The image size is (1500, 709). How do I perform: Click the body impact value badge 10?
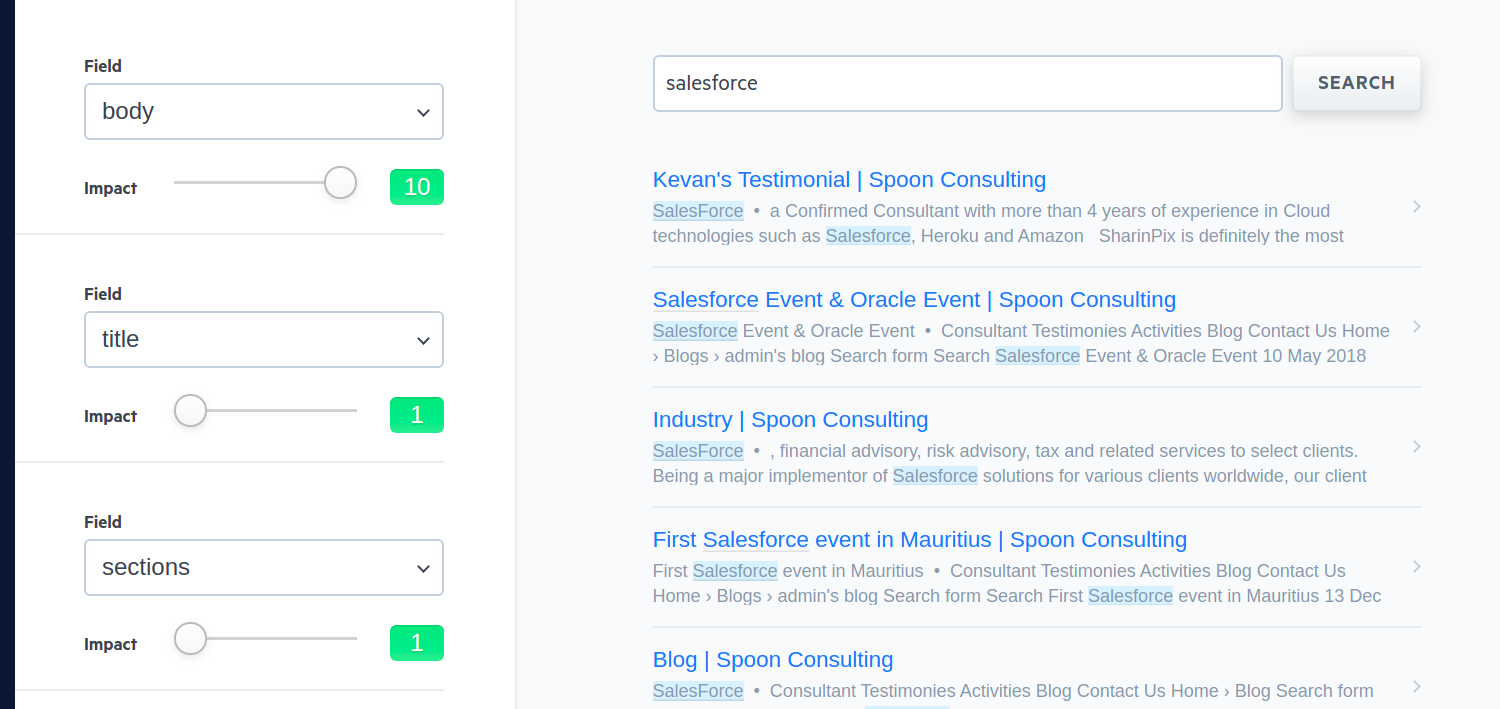click(417, 187)
